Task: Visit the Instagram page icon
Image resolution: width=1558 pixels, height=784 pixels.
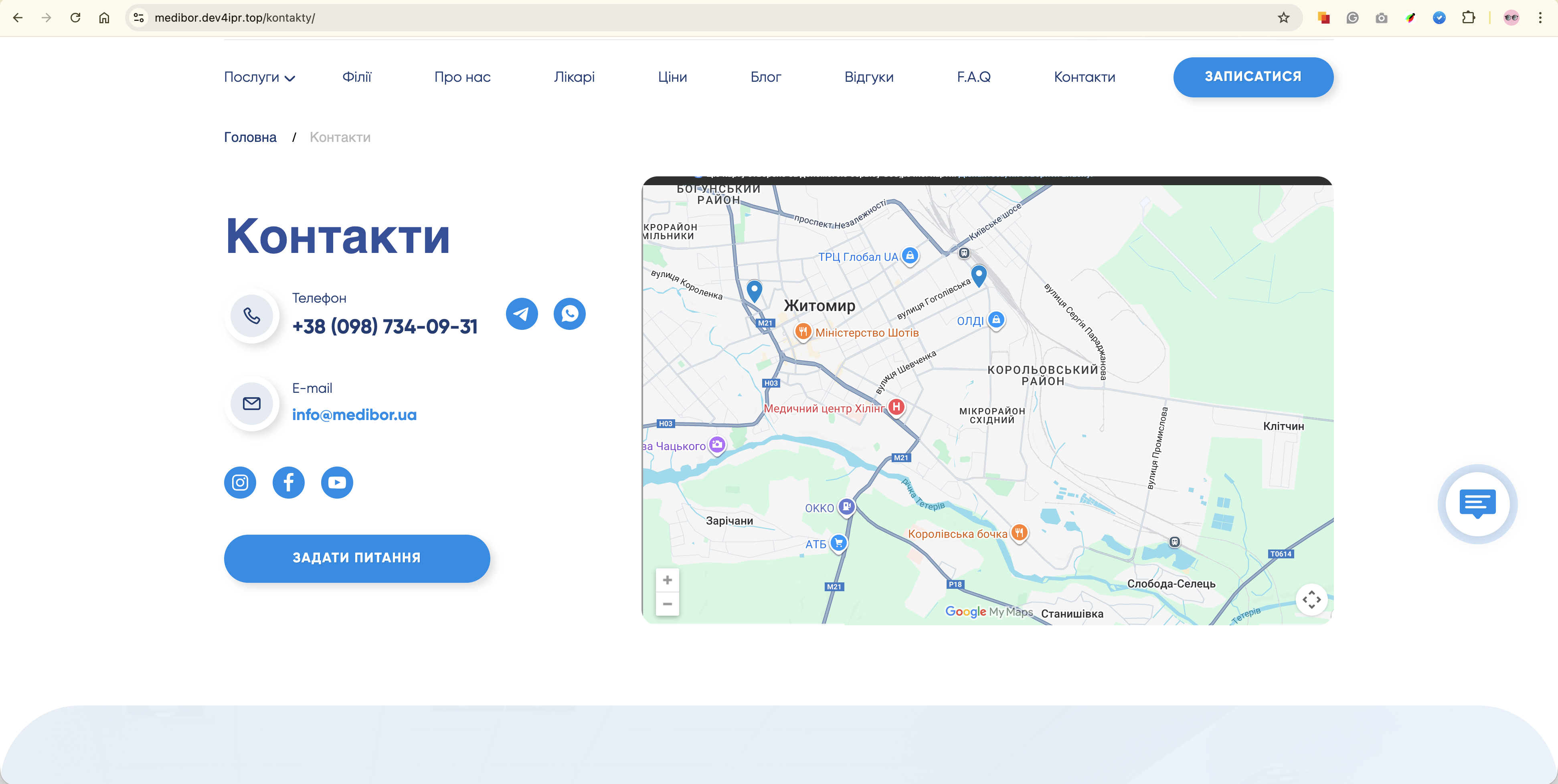Action: point(240,482)
